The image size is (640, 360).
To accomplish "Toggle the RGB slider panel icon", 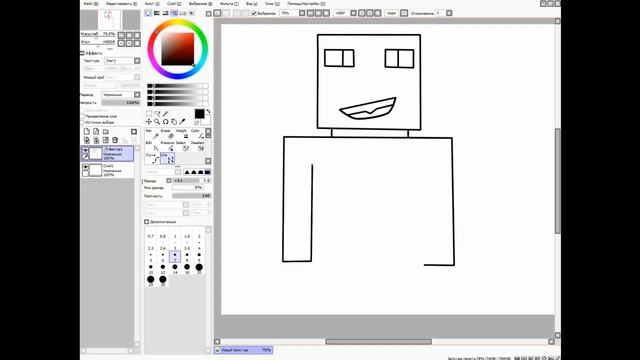I will click(157, 13).
